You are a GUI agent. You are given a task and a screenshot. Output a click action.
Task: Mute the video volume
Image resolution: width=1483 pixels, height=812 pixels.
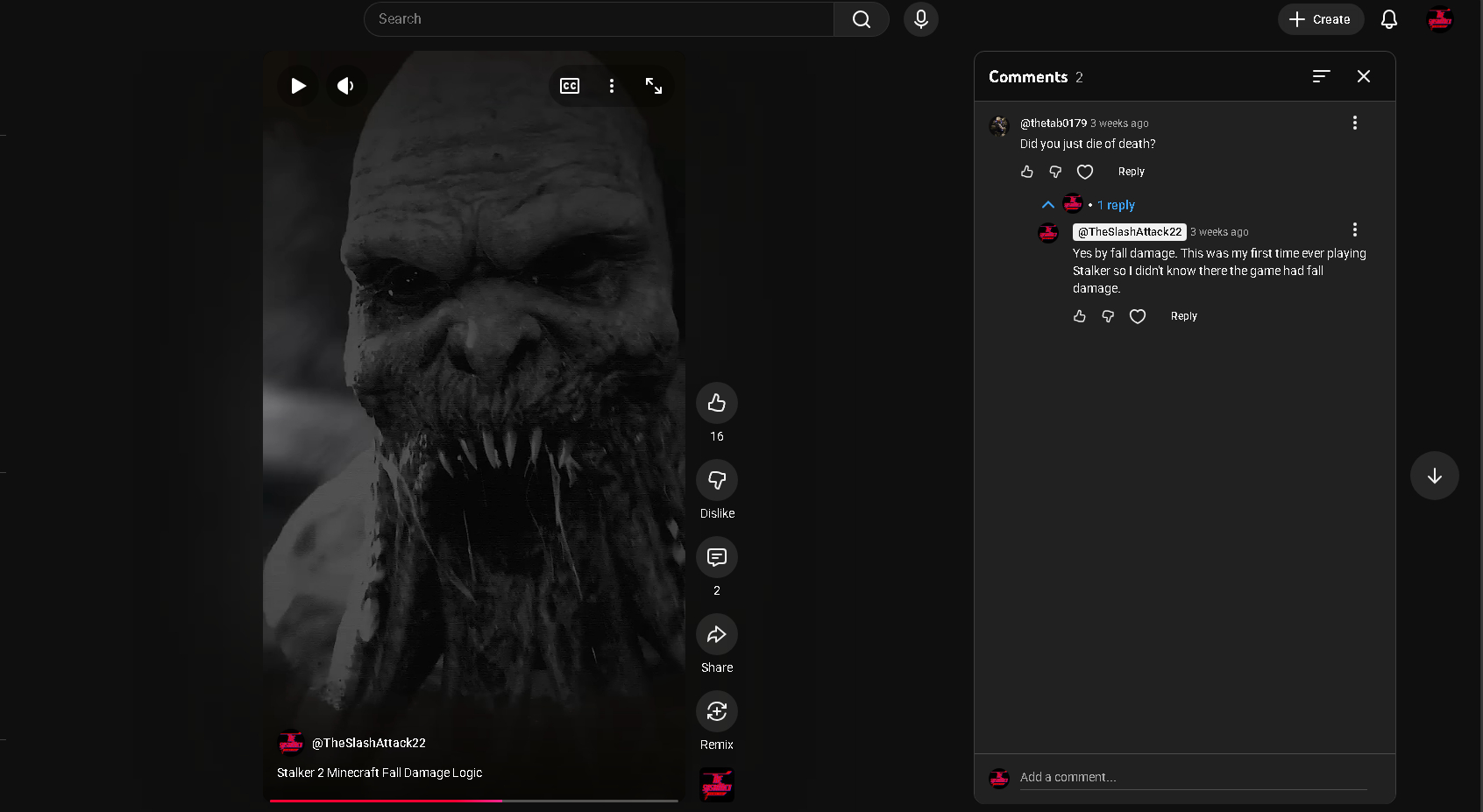pos(346,86)
